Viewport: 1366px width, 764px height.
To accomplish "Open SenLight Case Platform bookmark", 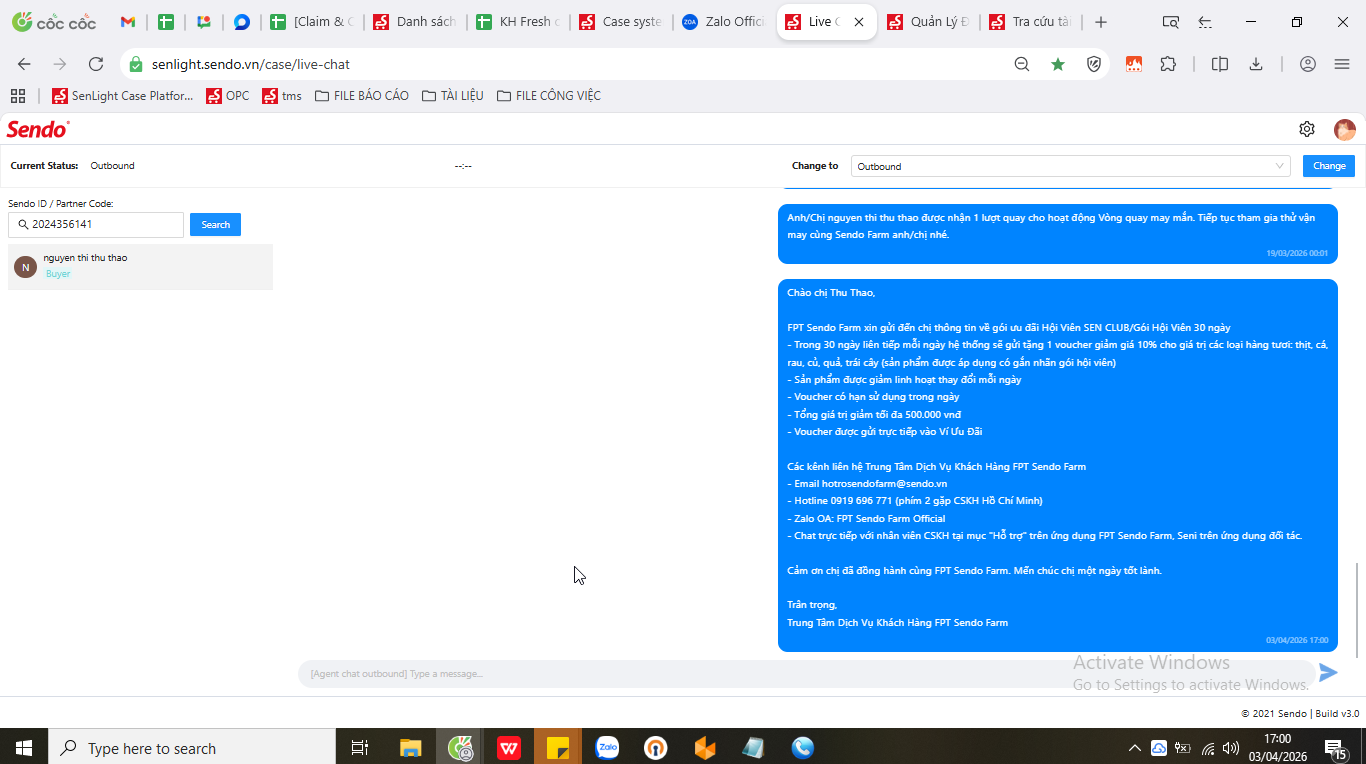I will click(x=122, y=96).
